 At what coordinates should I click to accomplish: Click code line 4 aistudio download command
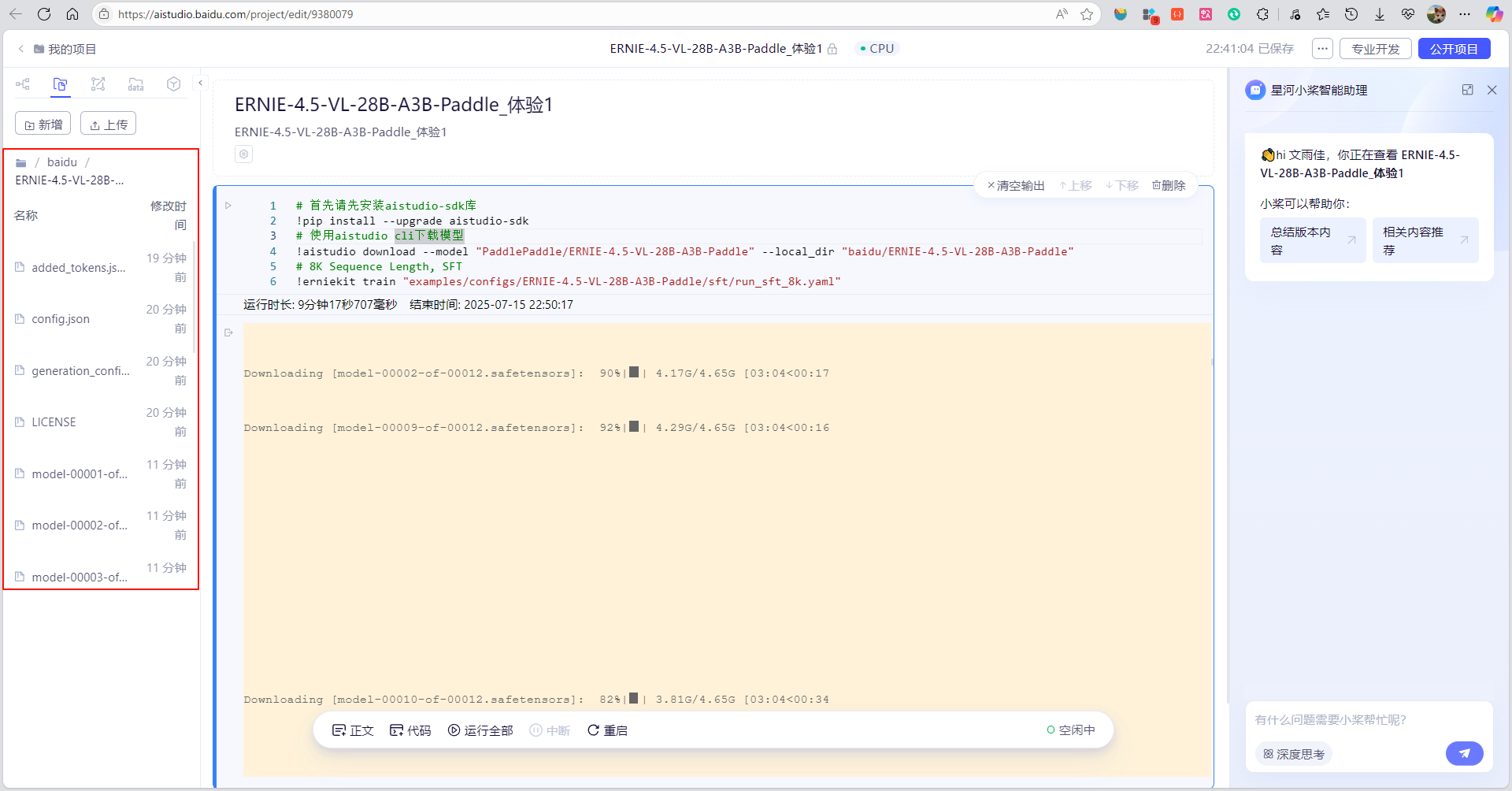[x=685, y=251]
